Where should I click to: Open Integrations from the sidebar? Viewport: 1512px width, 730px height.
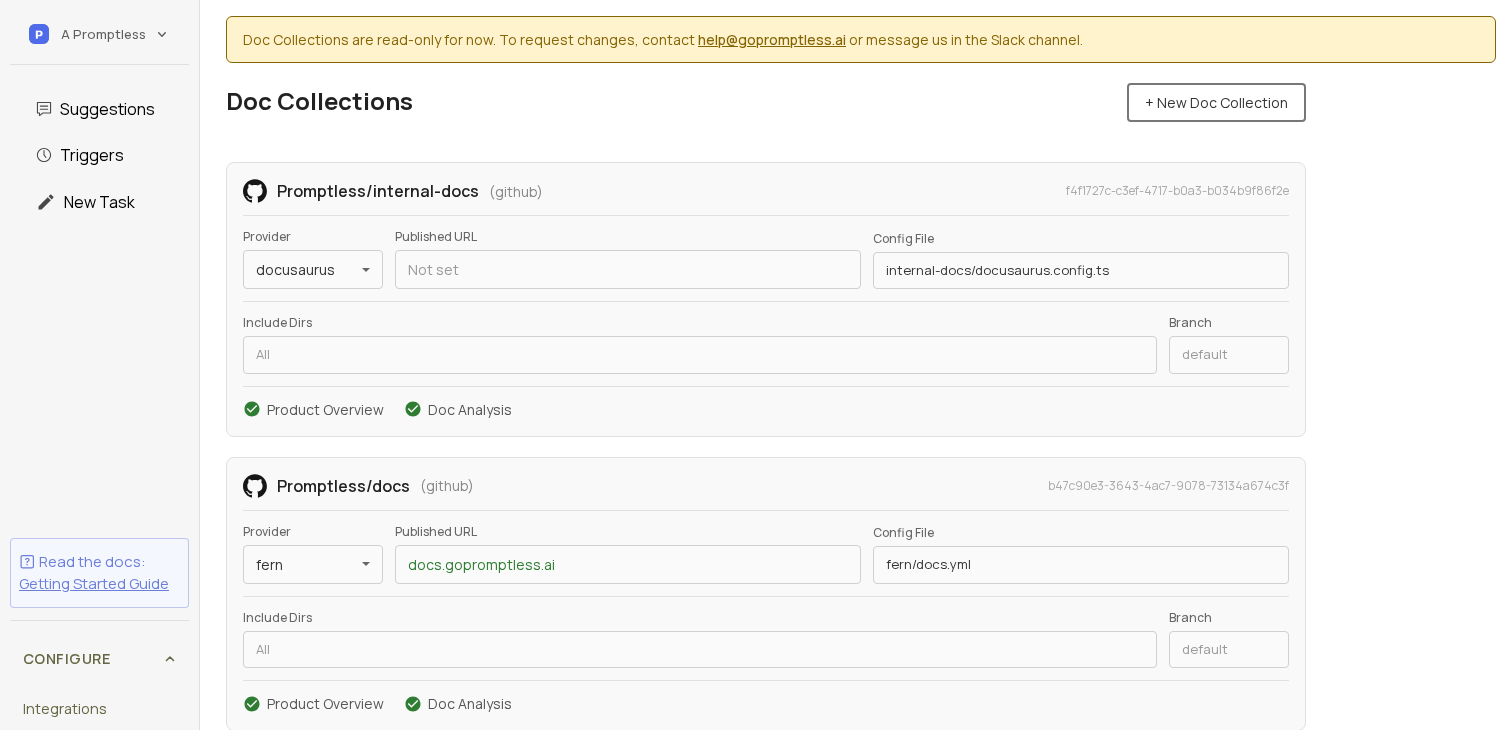click(x=64, y=708)
